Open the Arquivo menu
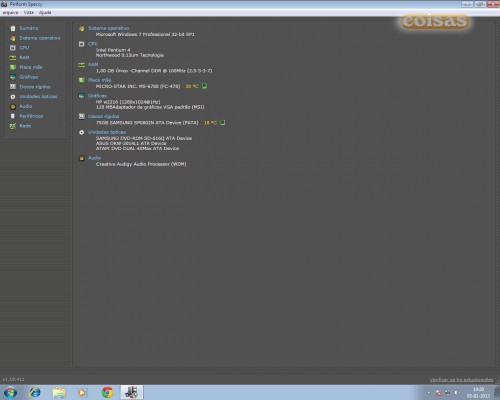Viewport: 500px width, 400px height. click(10, 12)
